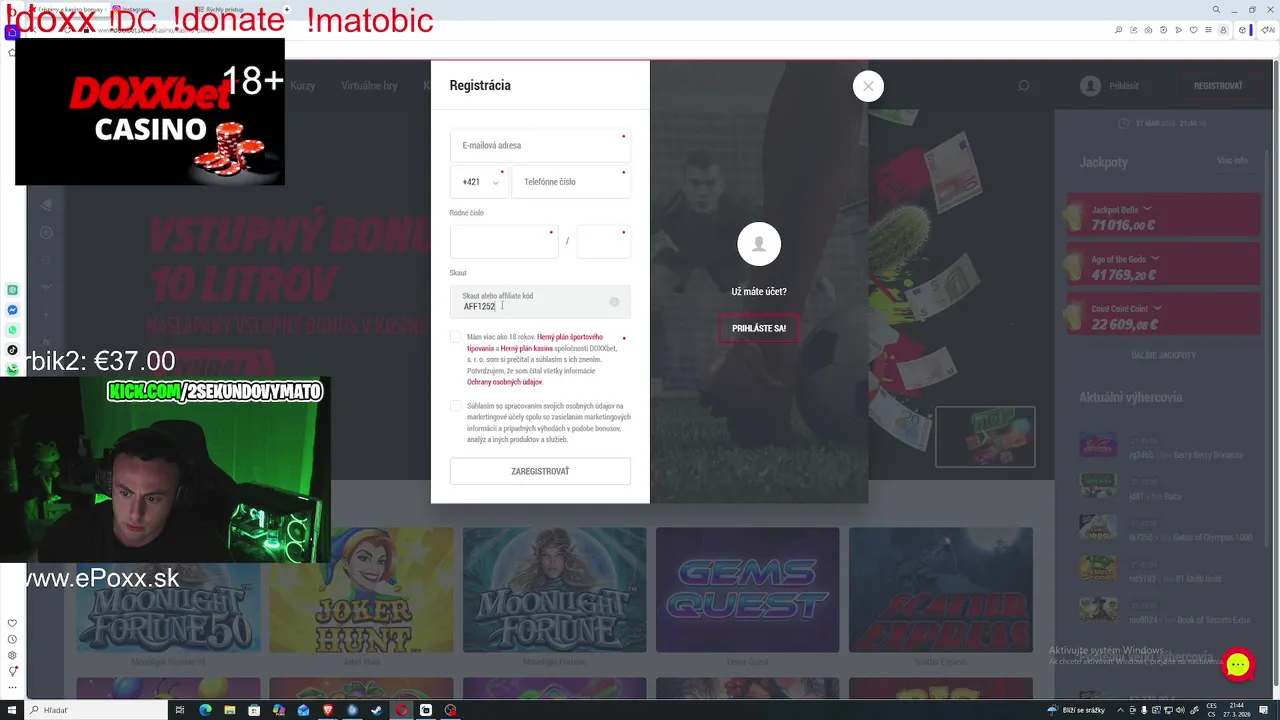Open the Windows Start menu
Viewport: 1280px width, 720px height.
(x=12, y=710)
